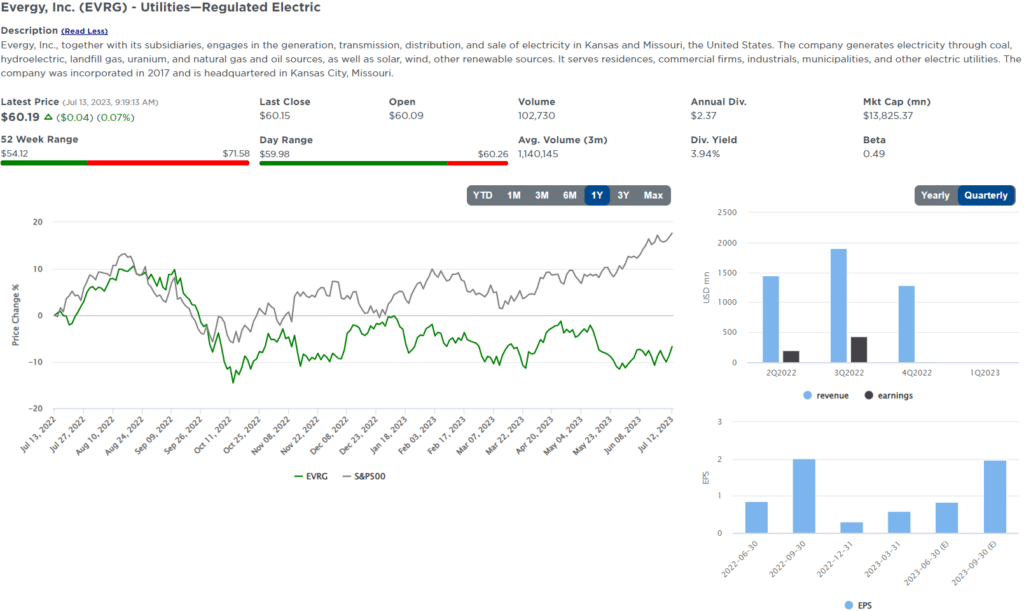Viewport: 1024px width, 611px height.
Task: Switch financials to Yearly view
Action: [x=935, y=195]
